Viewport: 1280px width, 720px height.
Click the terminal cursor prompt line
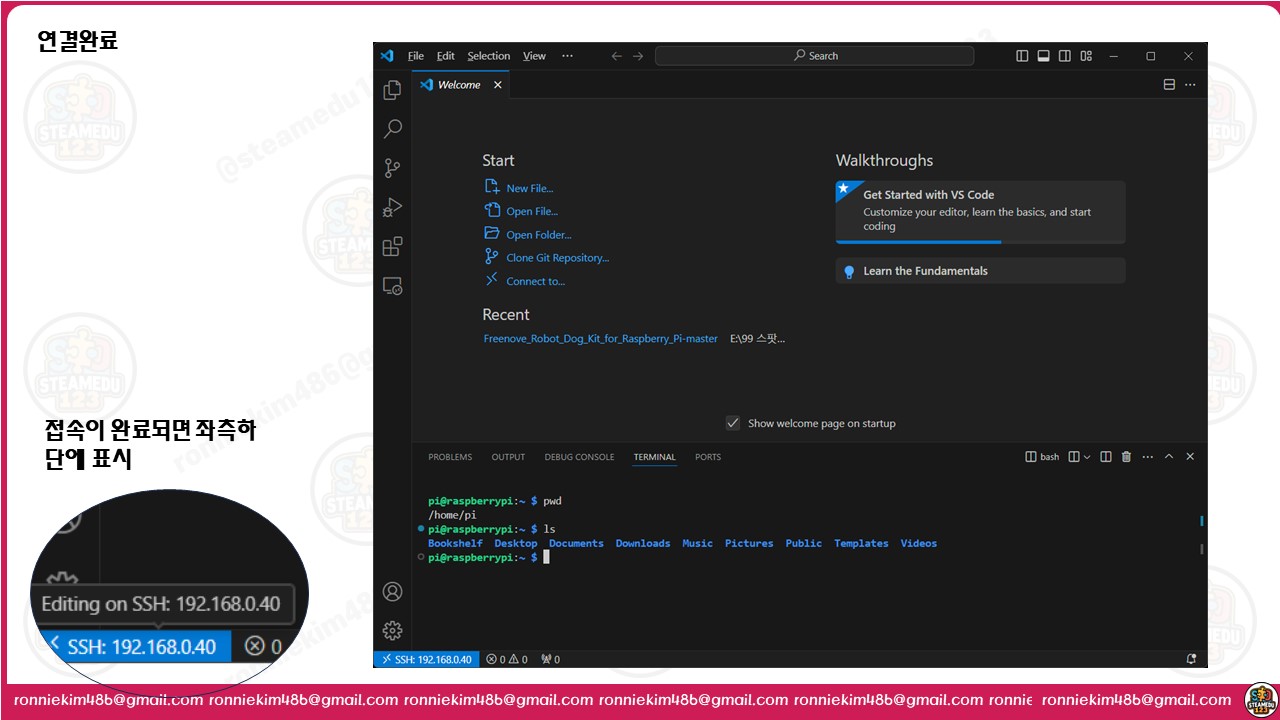(x=488, y=558)
